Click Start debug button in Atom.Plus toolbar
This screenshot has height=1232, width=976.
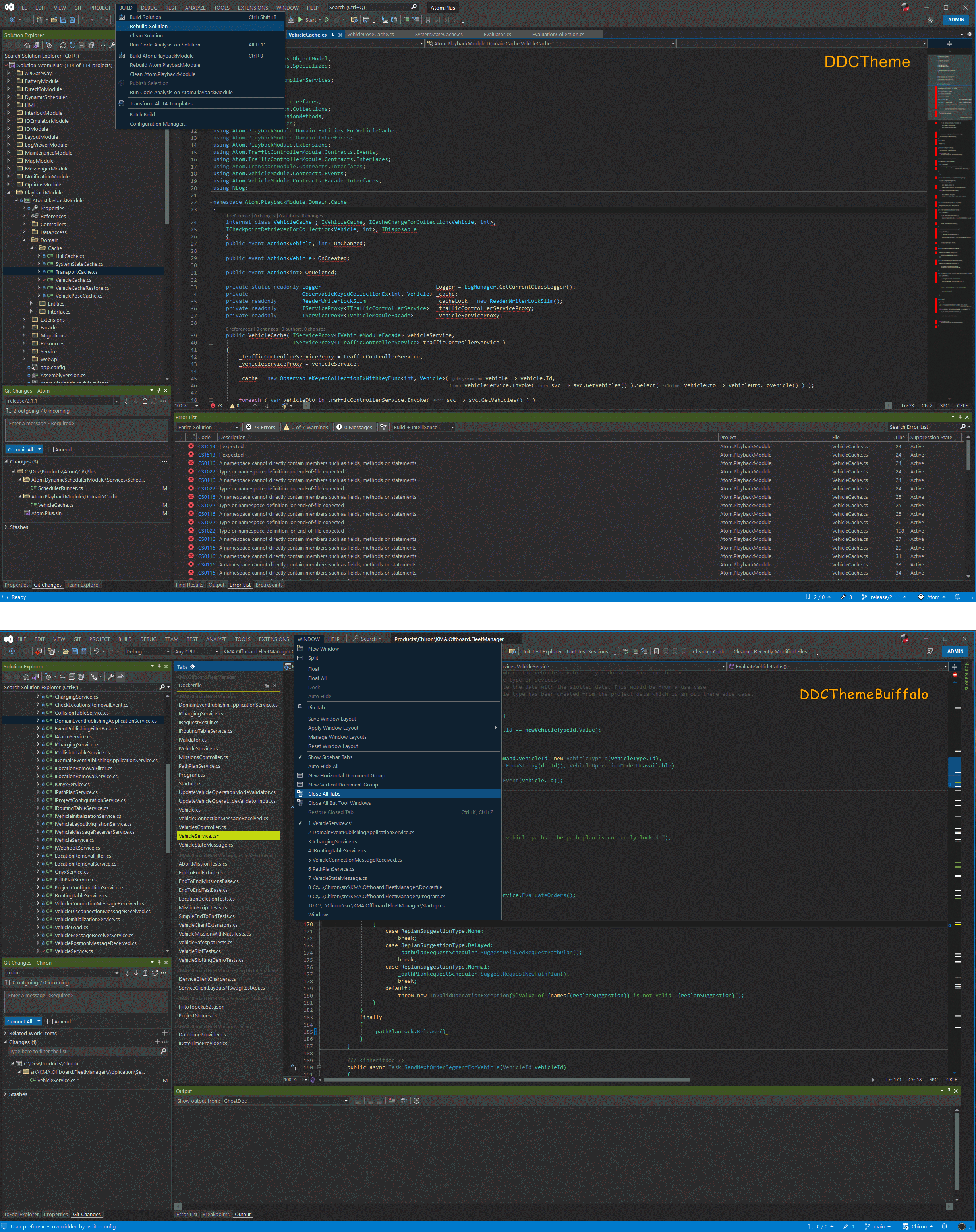click(x=307, y=20)
